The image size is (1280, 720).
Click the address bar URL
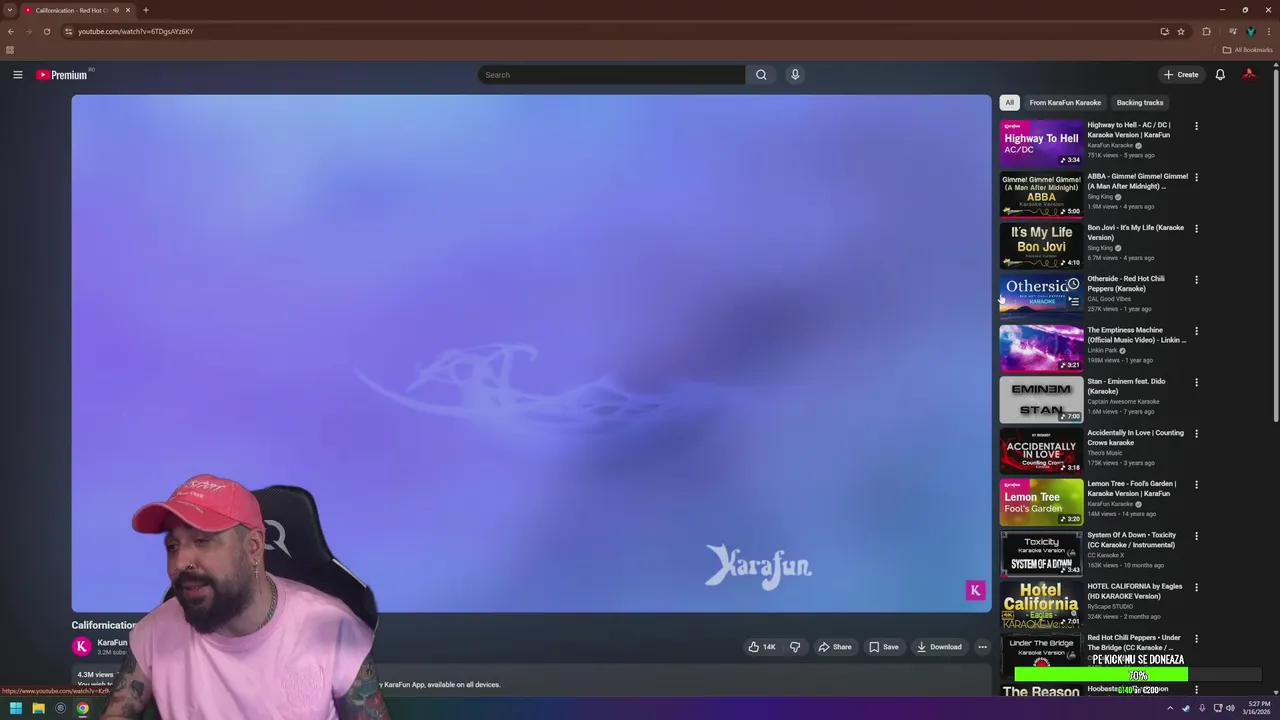[x=136, y=31]
